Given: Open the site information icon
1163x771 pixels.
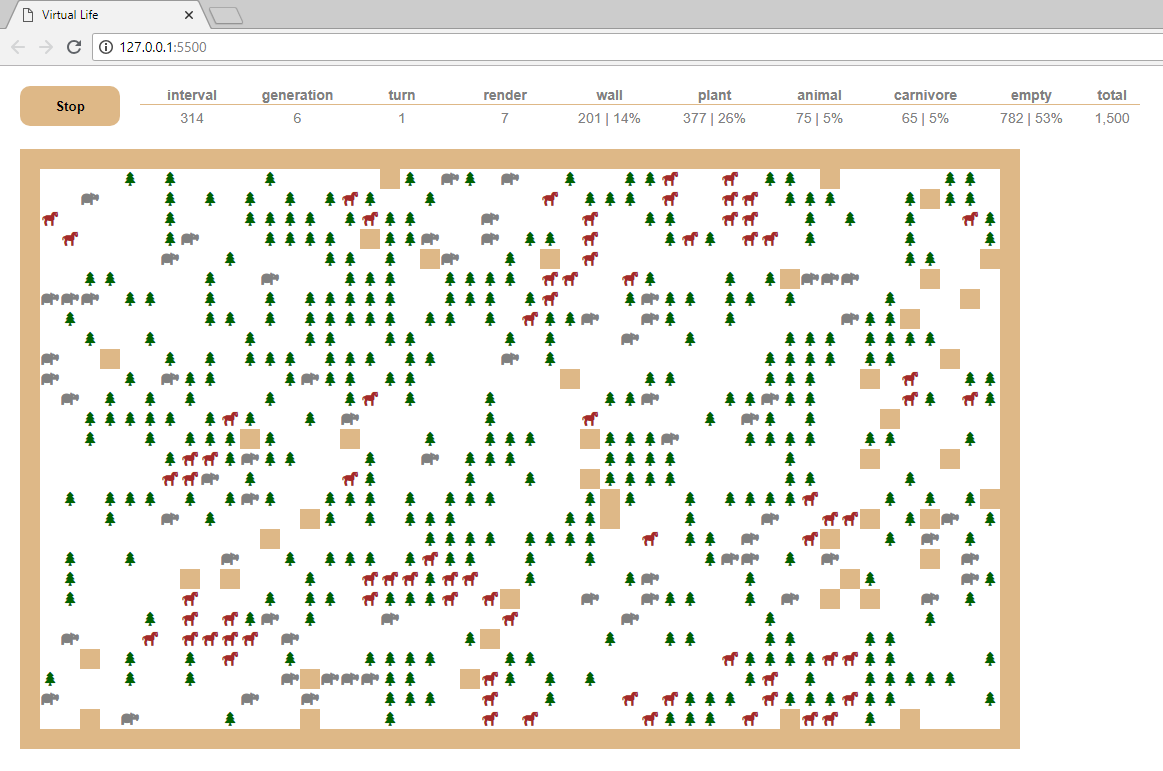Looking at the screenshot, I should [x=107, y=47].
